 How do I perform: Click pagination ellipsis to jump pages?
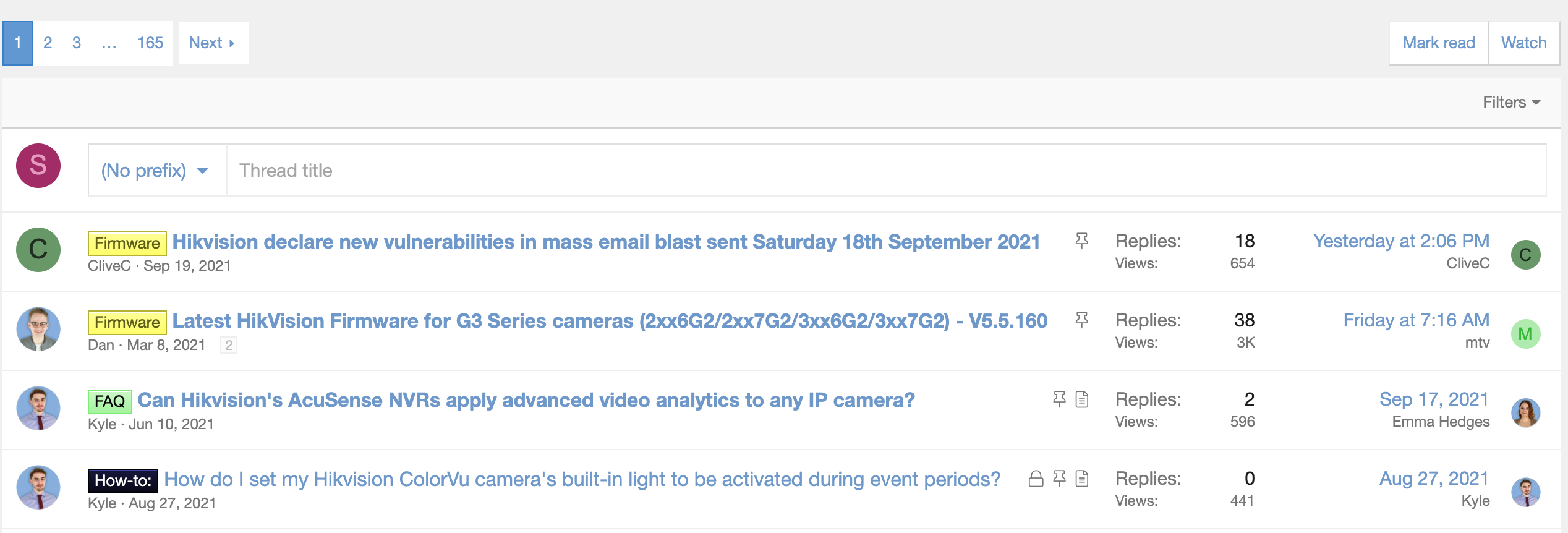click(x=109, y=43)
